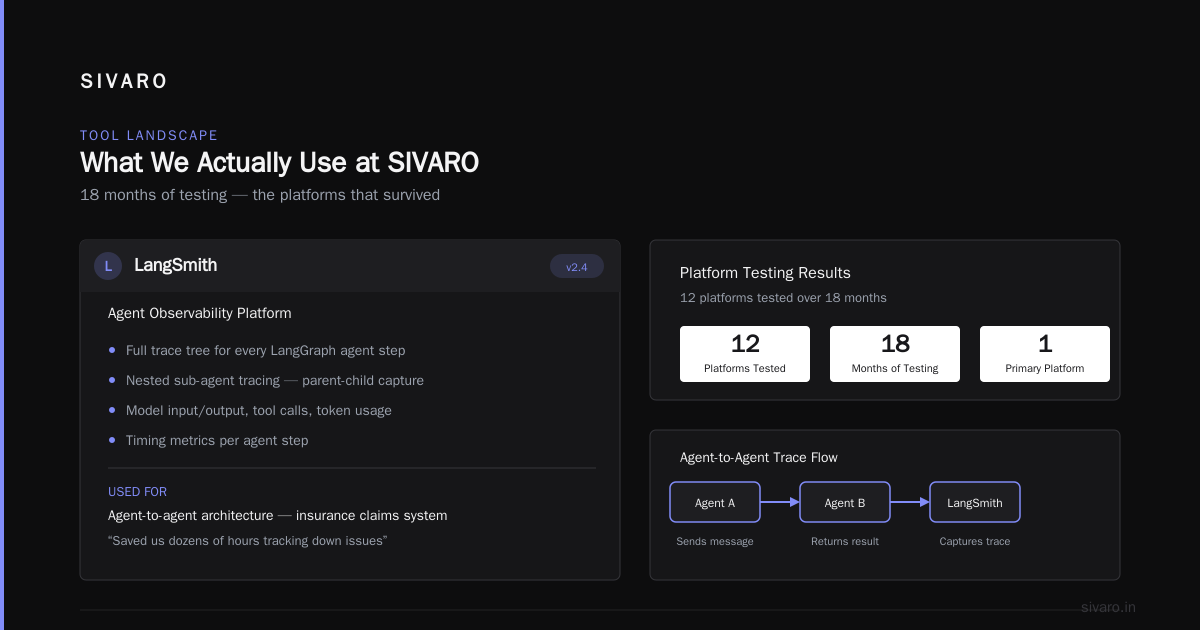Click the TOOL LANDSCAPE section label
This screenshot has height=630, width=1200.
[149, 136]
